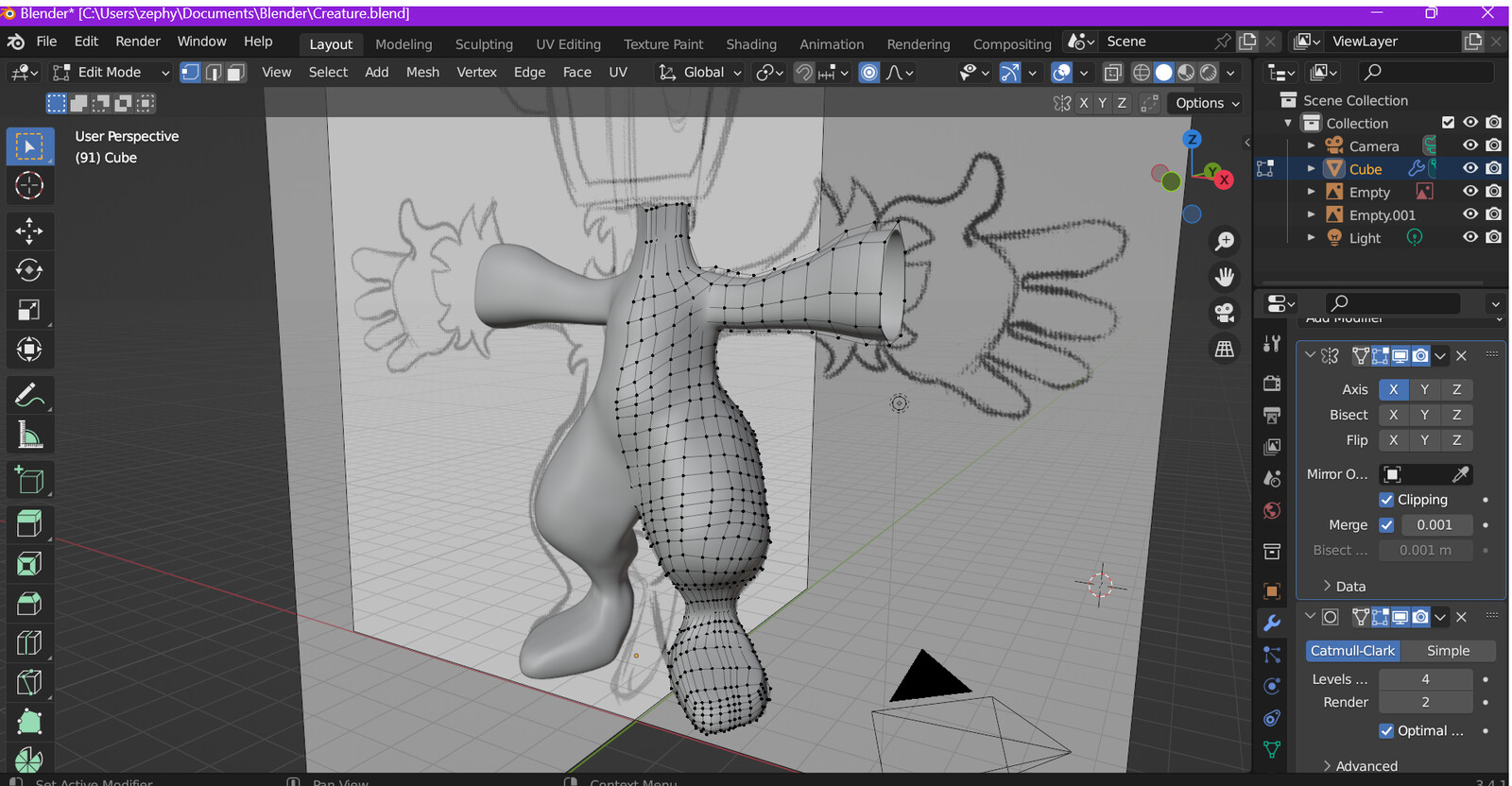Hide the Light object in viewport

[1470, 237]
